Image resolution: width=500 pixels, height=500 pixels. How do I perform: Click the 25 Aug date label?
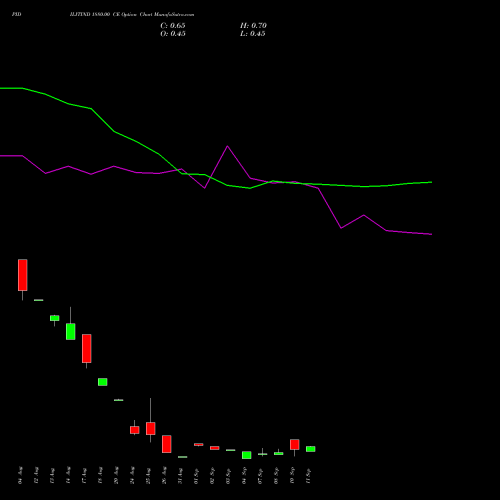[149, 475]
